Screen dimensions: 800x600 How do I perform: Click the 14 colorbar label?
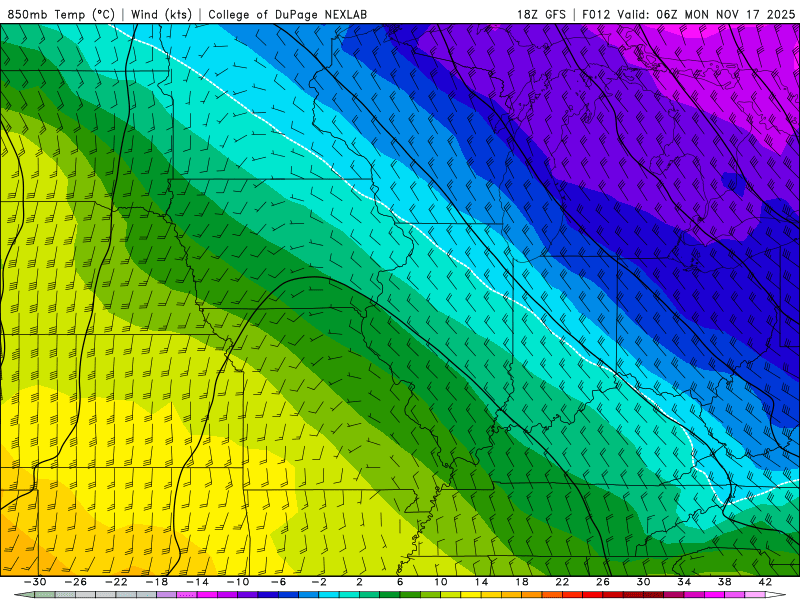pos(481,582)
